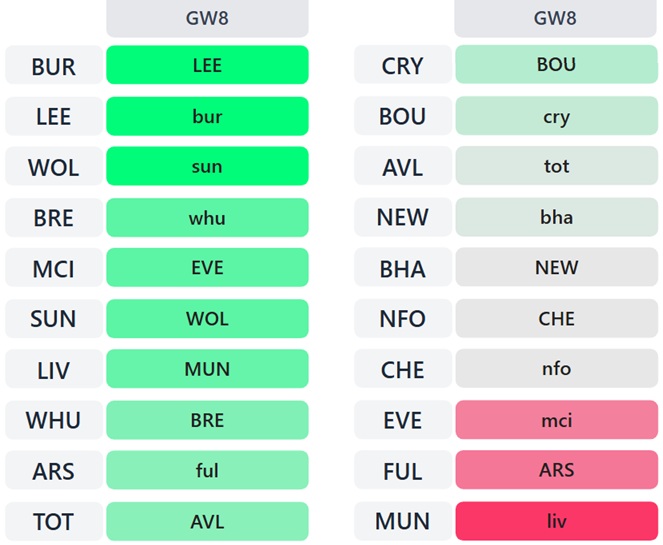Click the MUN fixture cell beside LIV
The width and height of the screenshot is (663, 545).
pos(207,370)
